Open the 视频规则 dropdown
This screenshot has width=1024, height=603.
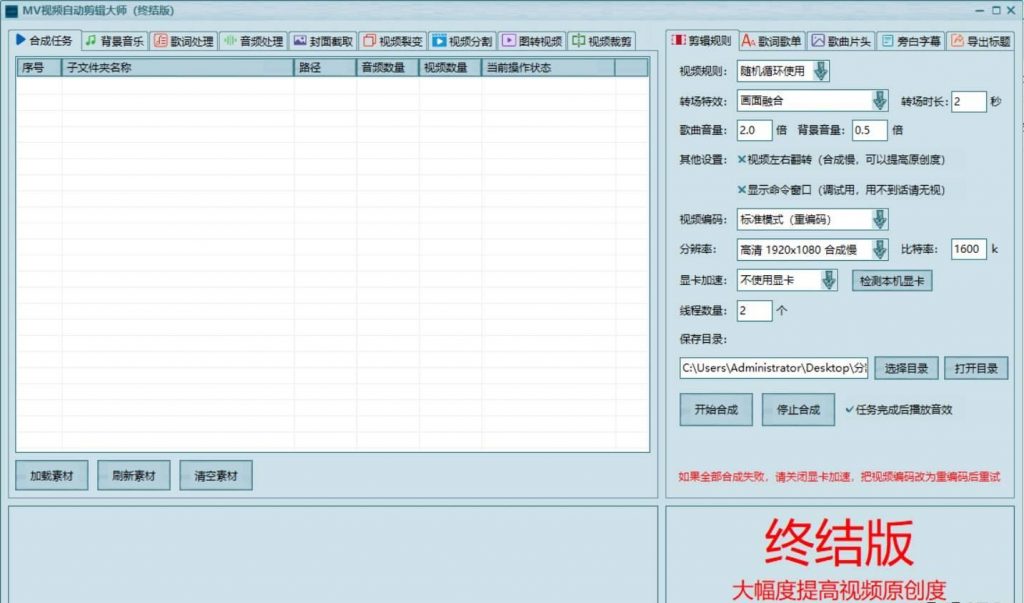pyautogui.click(x=820, y=71)
